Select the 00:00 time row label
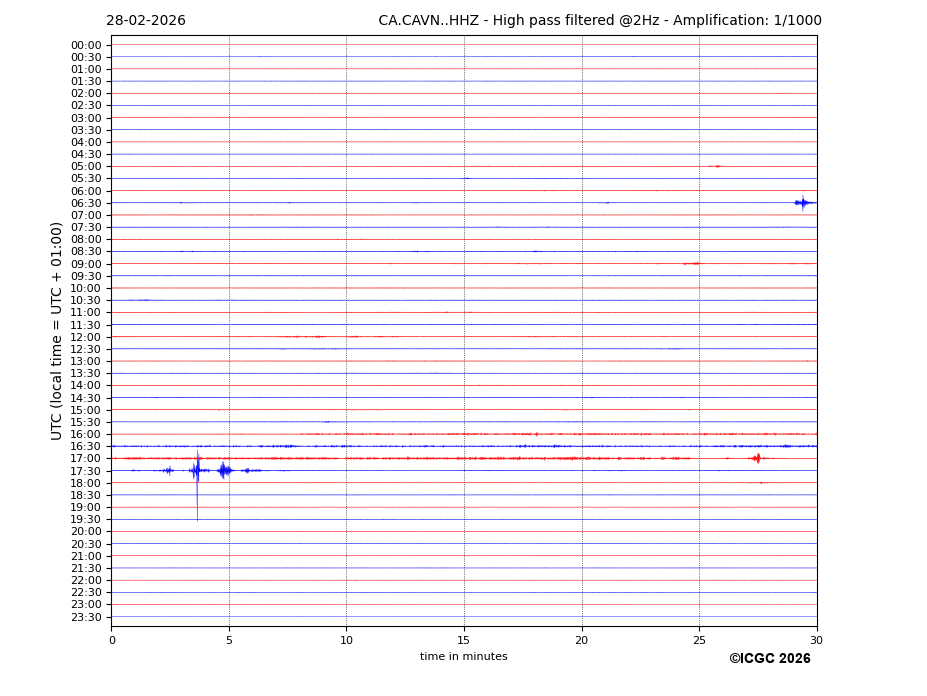927x696 pixels. 86,45
